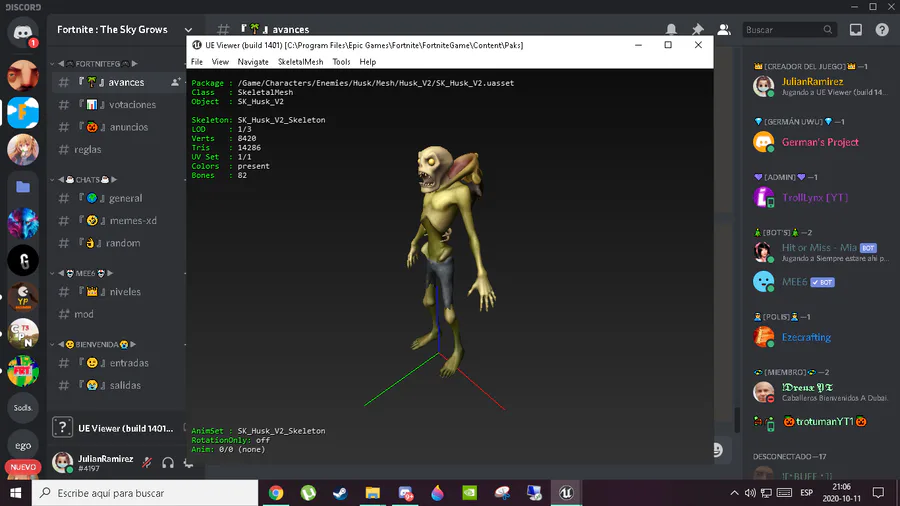Screen dimensions: 900x506
Task: Click JulianRamirez avatar in user panel
Action: [x=62, y=462]
